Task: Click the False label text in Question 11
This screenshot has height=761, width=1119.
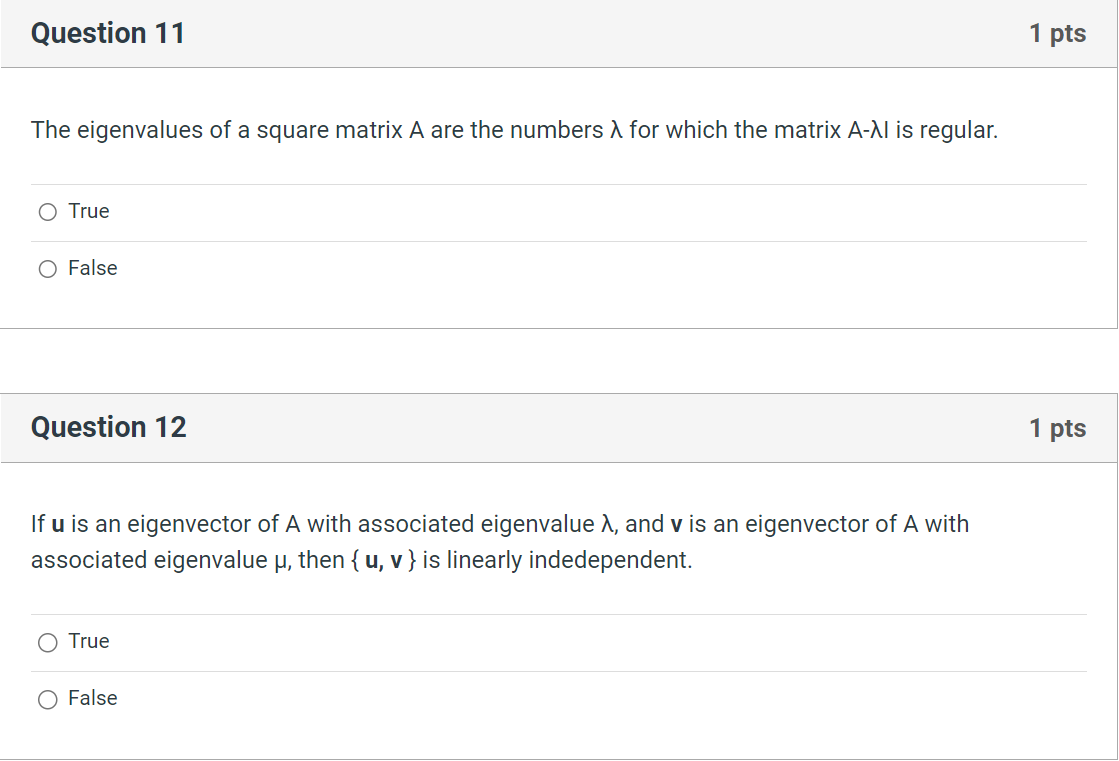Action: point(92,268)
